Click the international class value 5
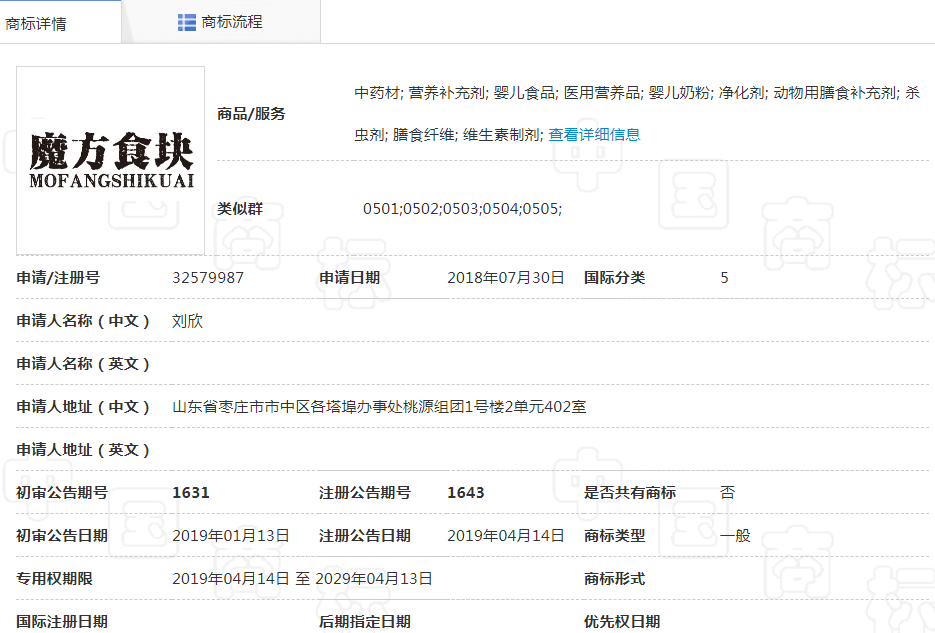 coord(724,278)
